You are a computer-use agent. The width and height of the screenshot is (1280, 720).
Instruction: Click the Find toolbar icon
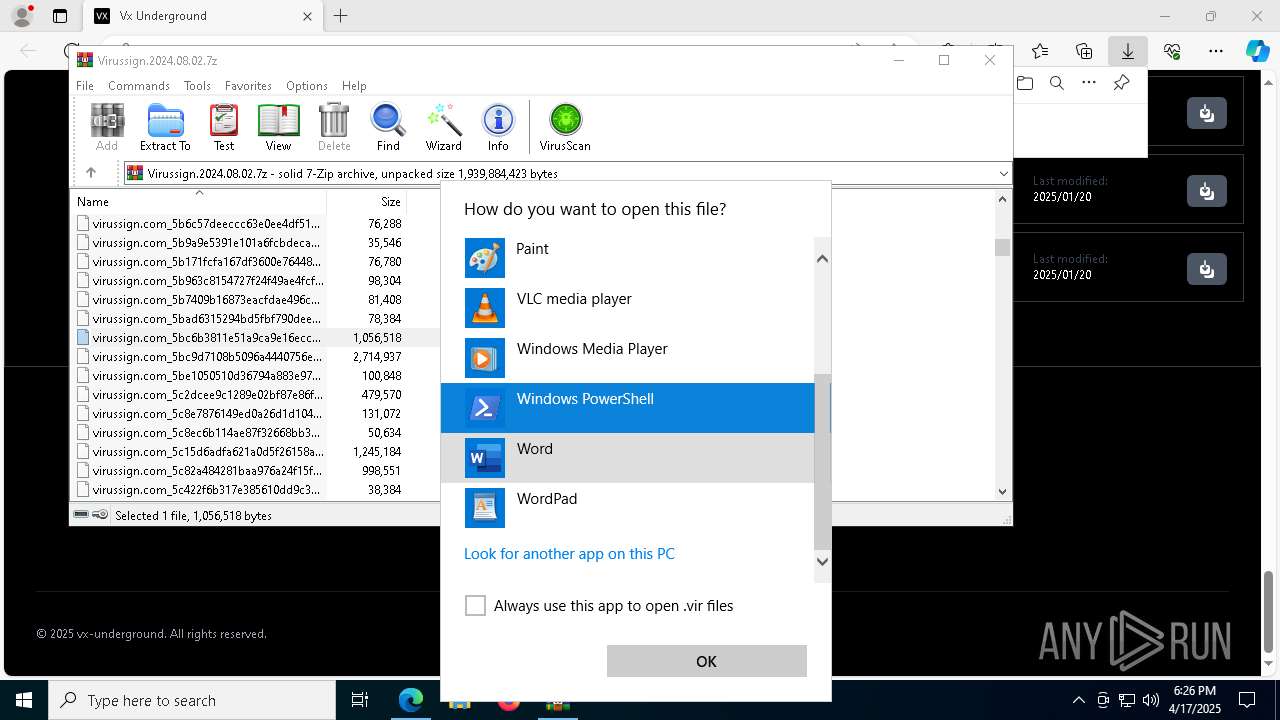(388, 127)
